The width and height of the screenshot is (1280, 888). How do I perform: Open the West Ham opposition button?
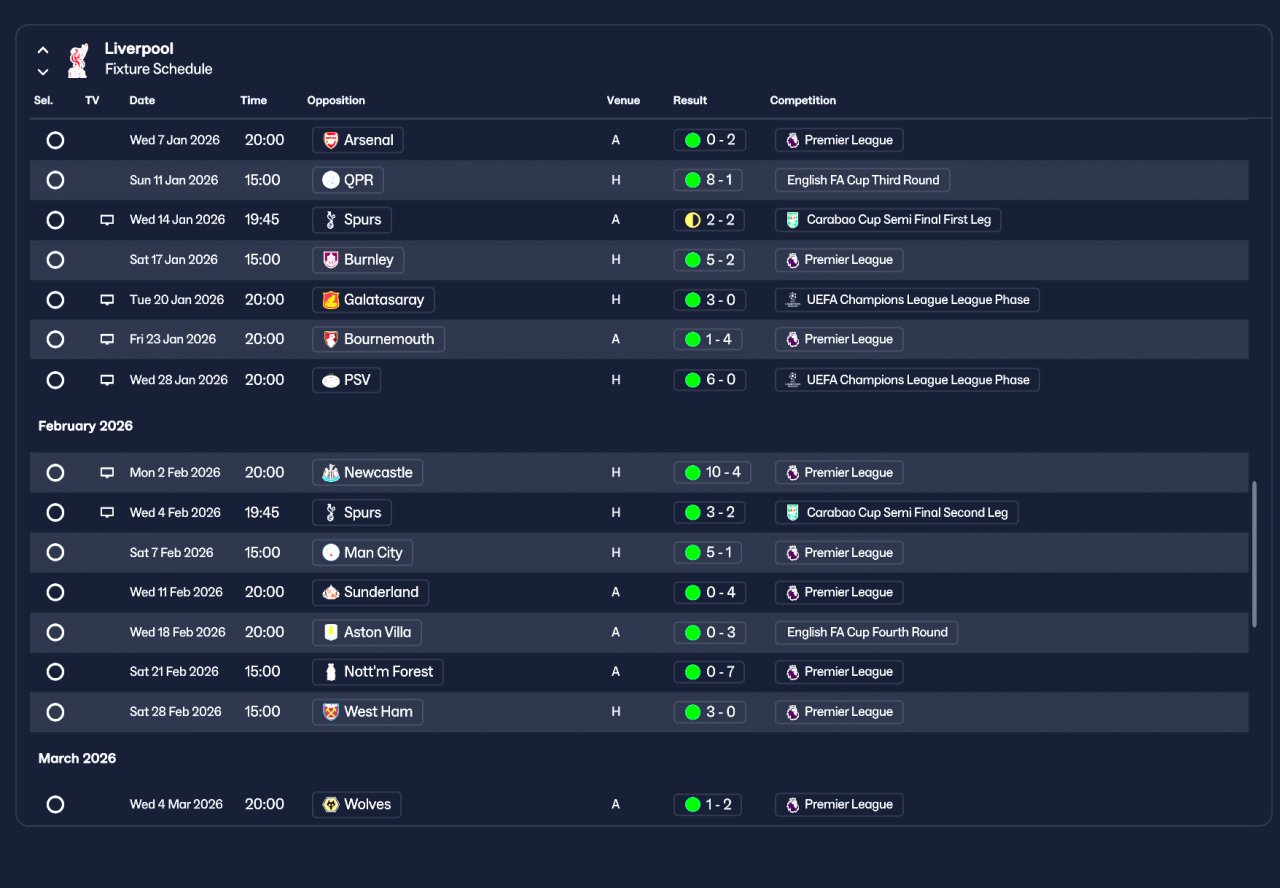[368, 712]
